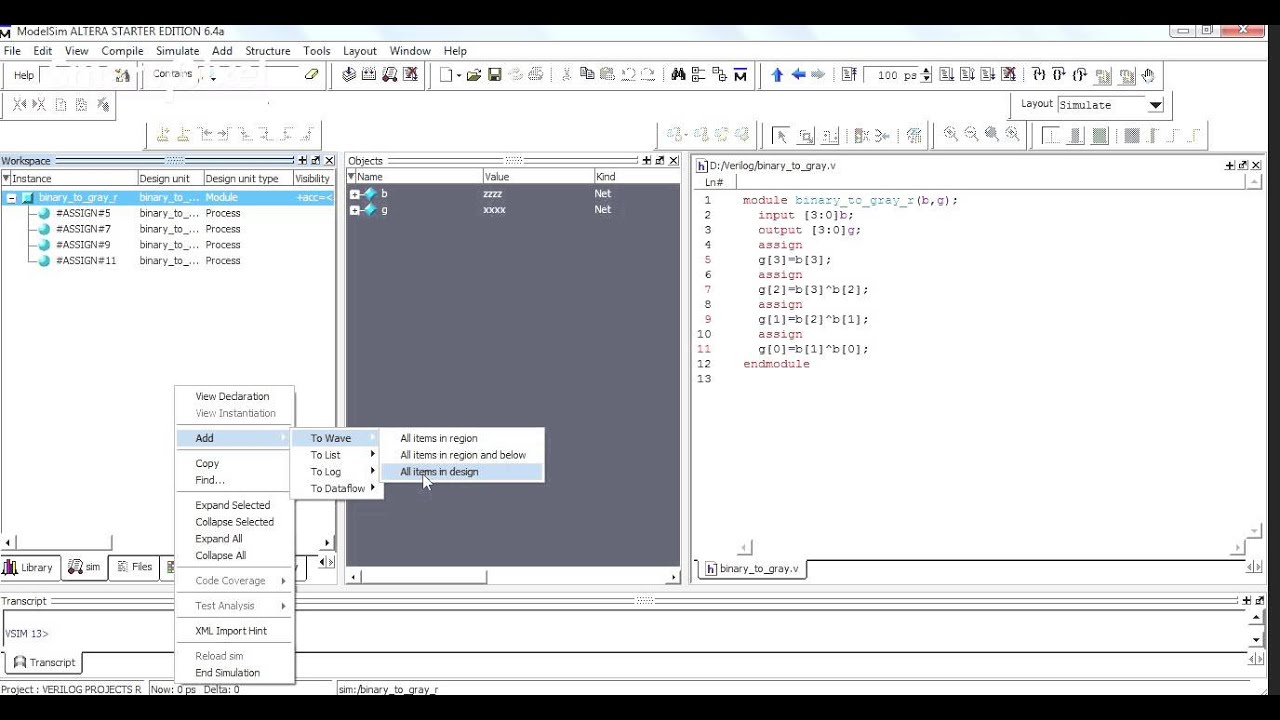This screenshot has height=720, width=1280.
Task: Click the Design unit type column header
Action: click(x=247, y=178)
